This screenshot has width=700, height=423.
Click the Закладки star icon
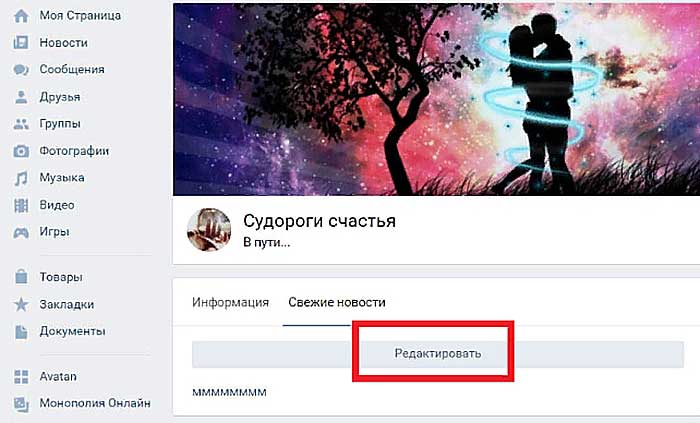coord(21,304)
